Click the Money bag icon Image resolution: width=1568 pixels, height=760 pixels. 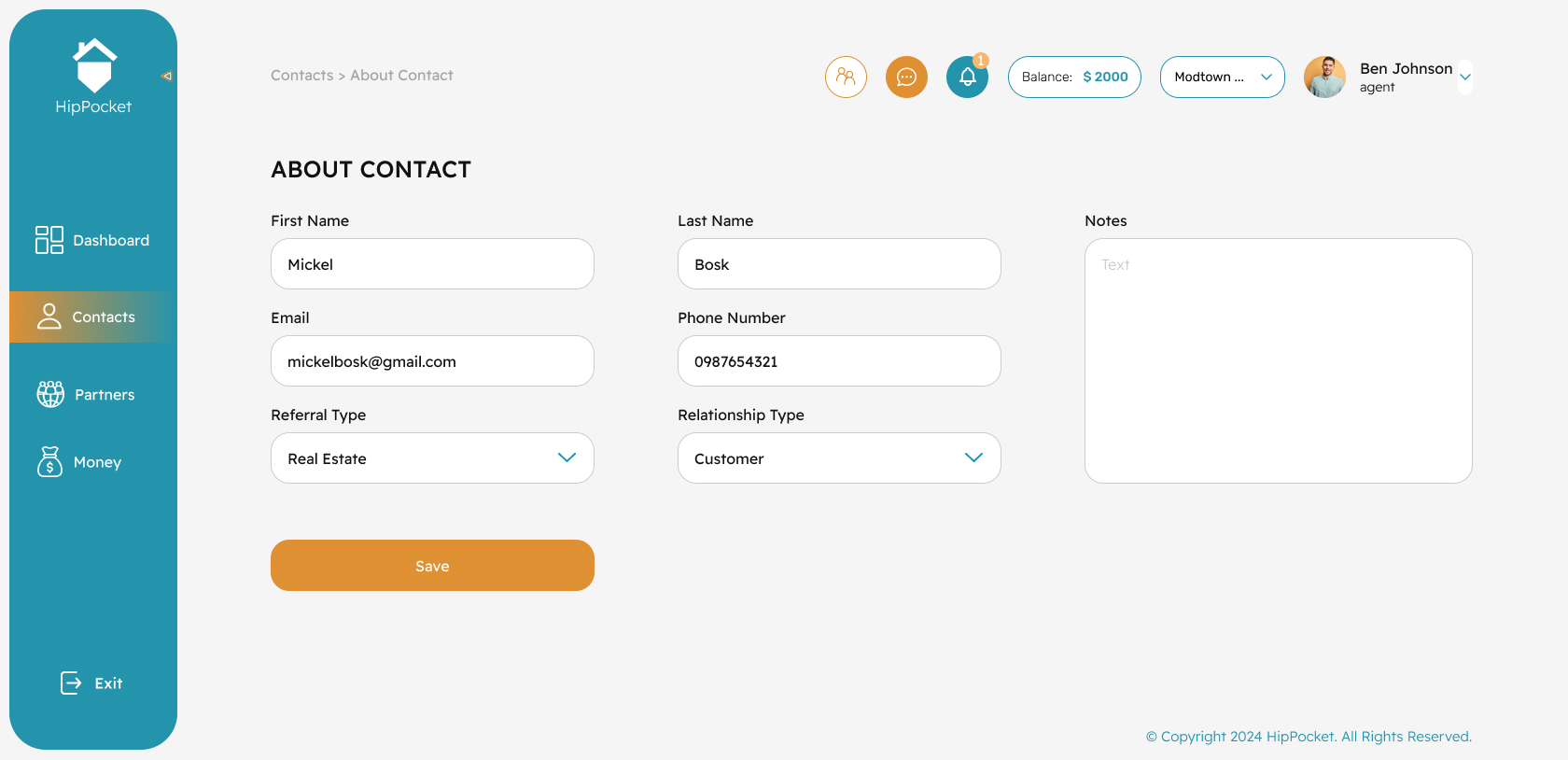(x=49, y=461)
